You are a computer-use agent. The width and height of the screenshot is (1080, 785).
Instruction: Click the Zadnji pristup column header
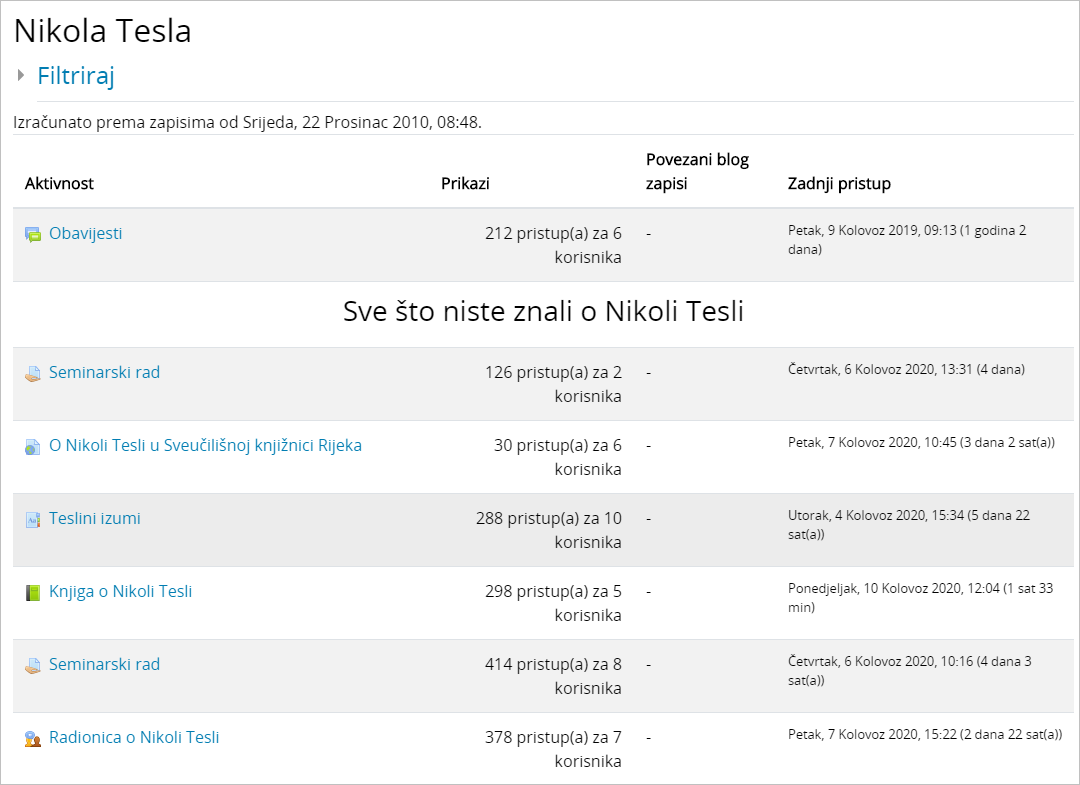(x=839, y=184)
